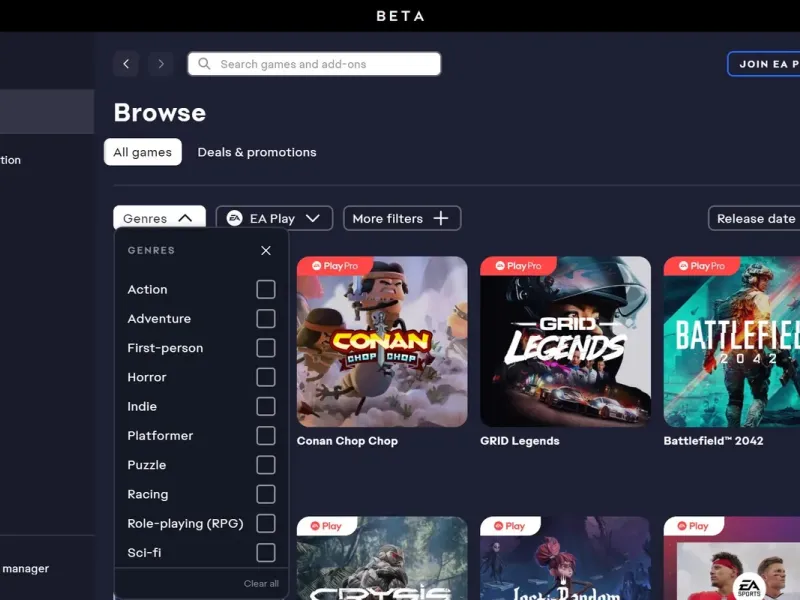Check the Indie genre checkbox
The height and width of the screenshot is (600, 800).
pos(266,407)
